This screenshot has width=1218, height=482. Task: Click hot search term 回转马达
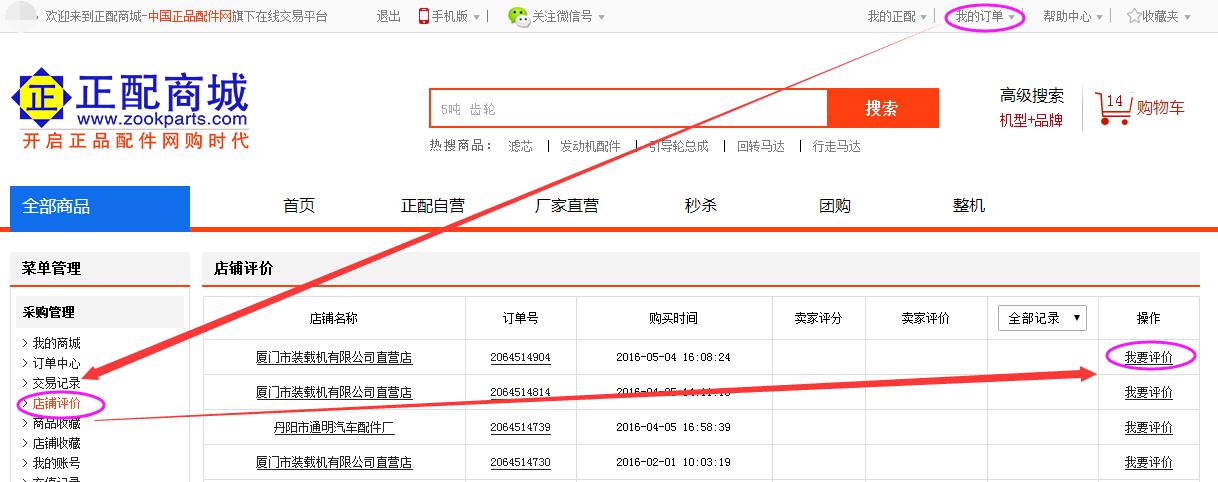tap(761, 146)
